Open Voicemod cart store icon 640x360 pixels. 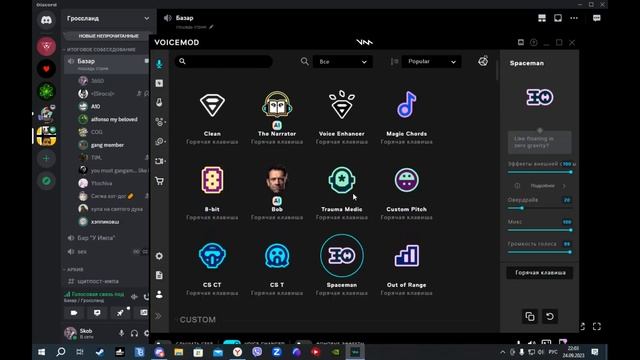click(159, 181)
